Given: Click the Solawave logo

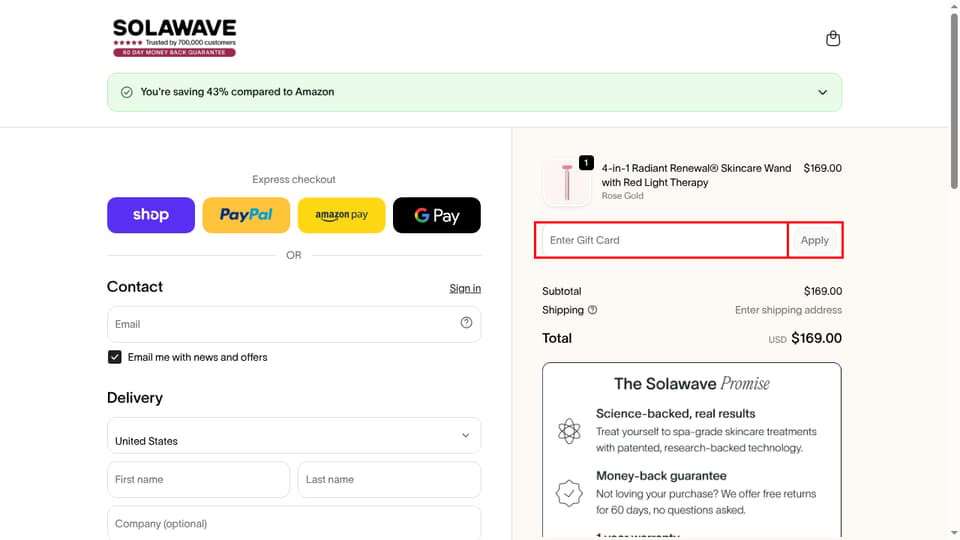Looking at the screenshot, I should pyautogui.click(x=174, y=37).
